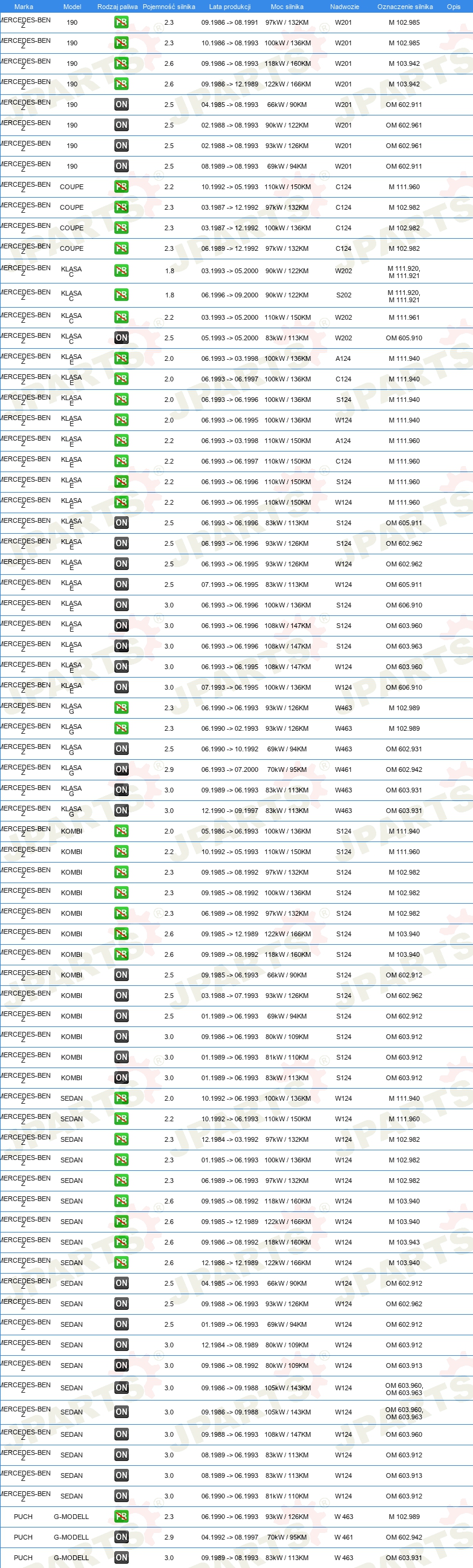Click PB icon in SEDAN M 103.943 row
Viewport: 473px width, 1568px height.
pyautogui.click(x=121, y=1242)
